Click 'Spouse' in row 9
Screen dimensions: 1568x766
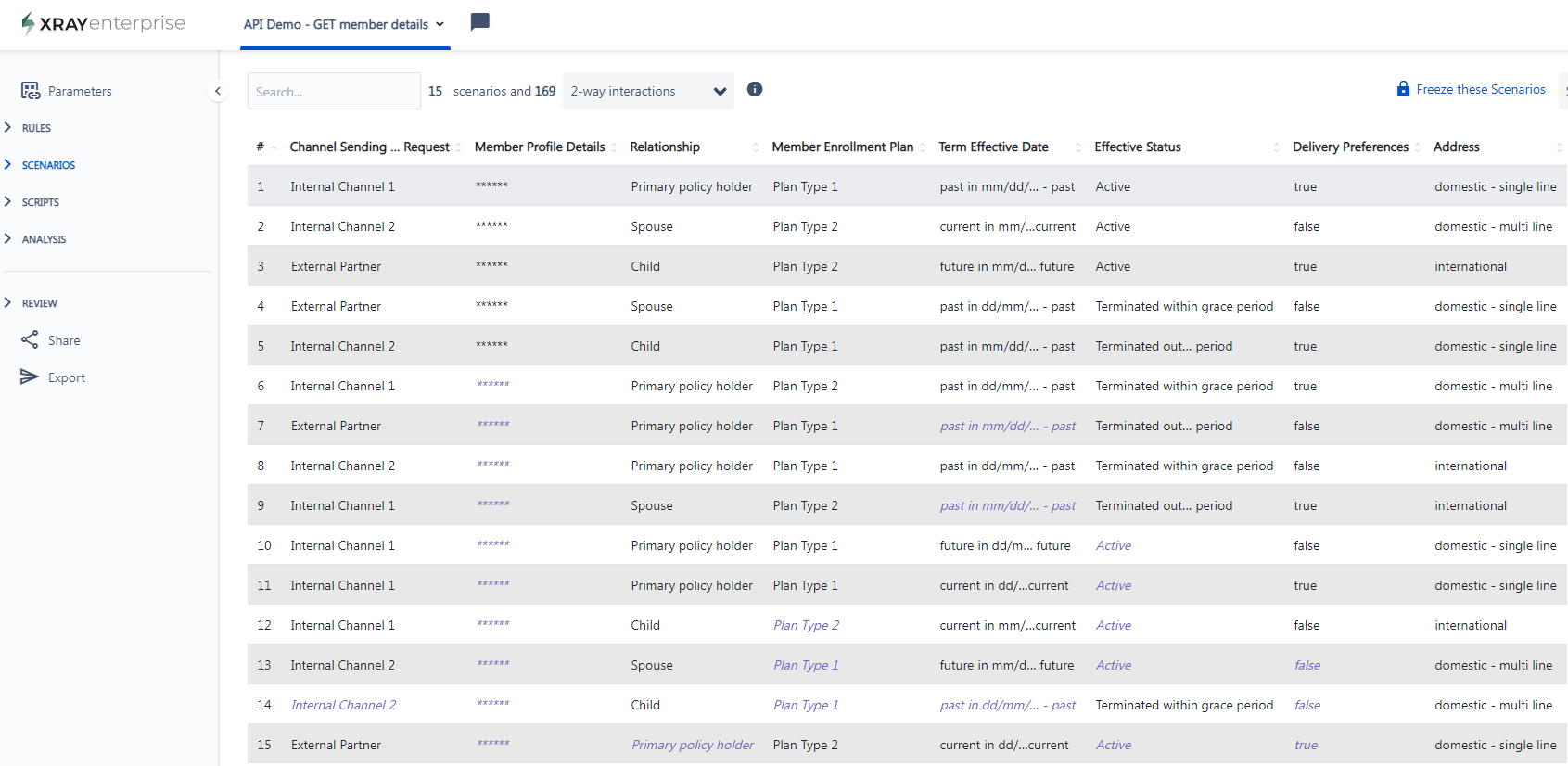(652, 505)
